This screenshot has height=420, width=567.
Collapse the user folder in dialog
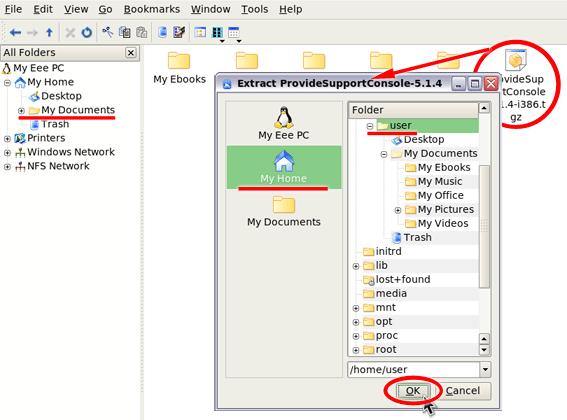[x=370, y=126]
